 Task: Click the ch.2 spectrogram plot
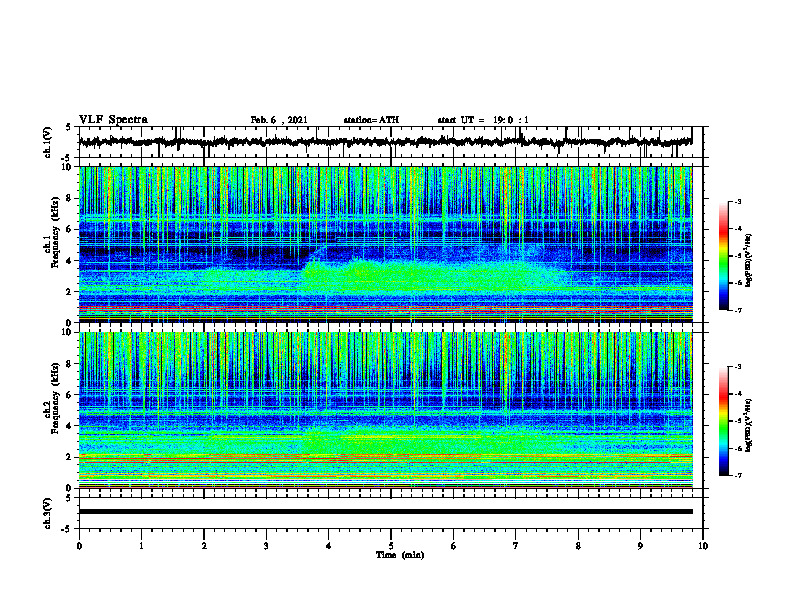point(385,410)
